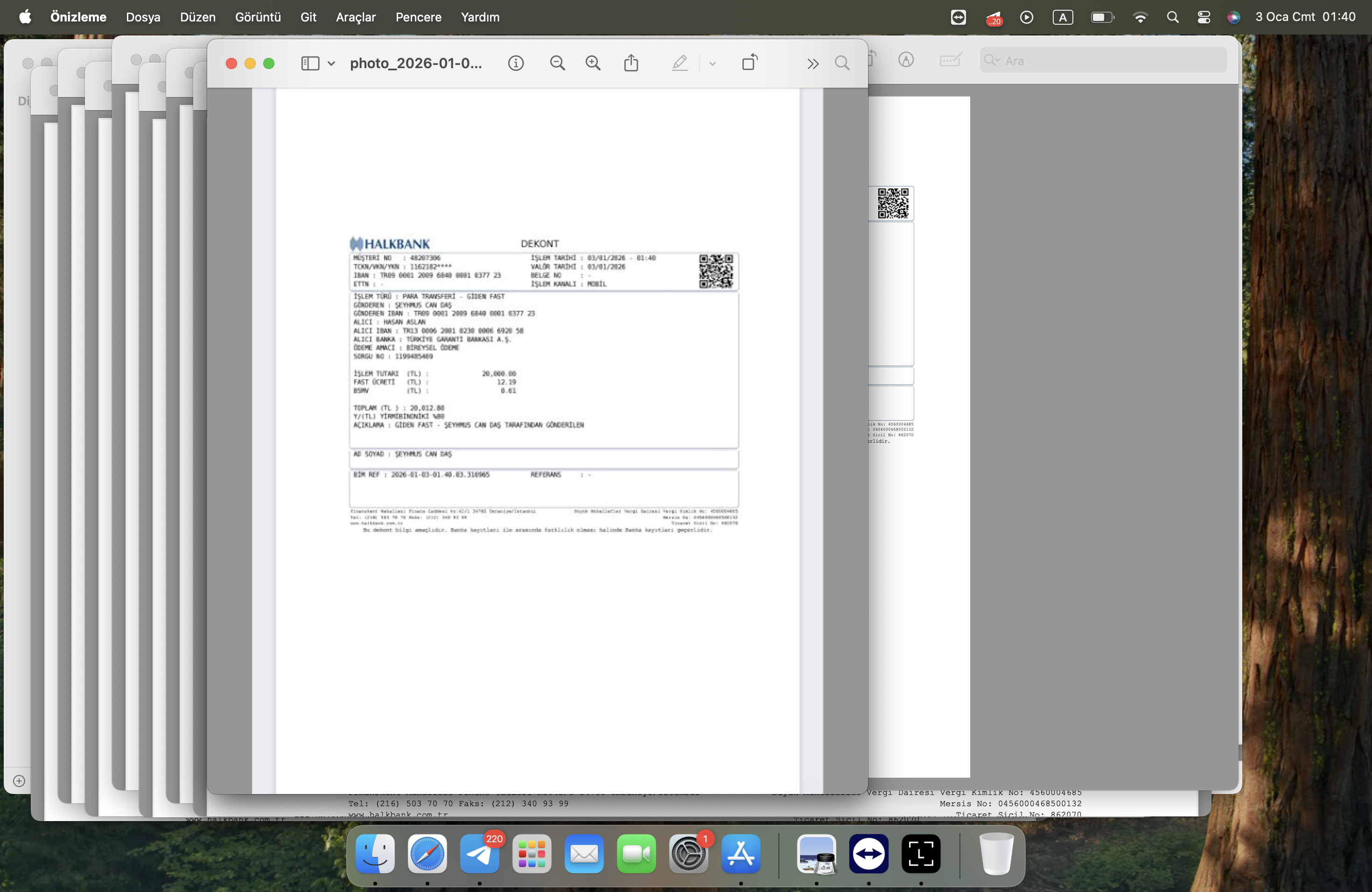Click the add button at bottom-left window
The width and height of the screenshot is (1372, 892).
19,781
